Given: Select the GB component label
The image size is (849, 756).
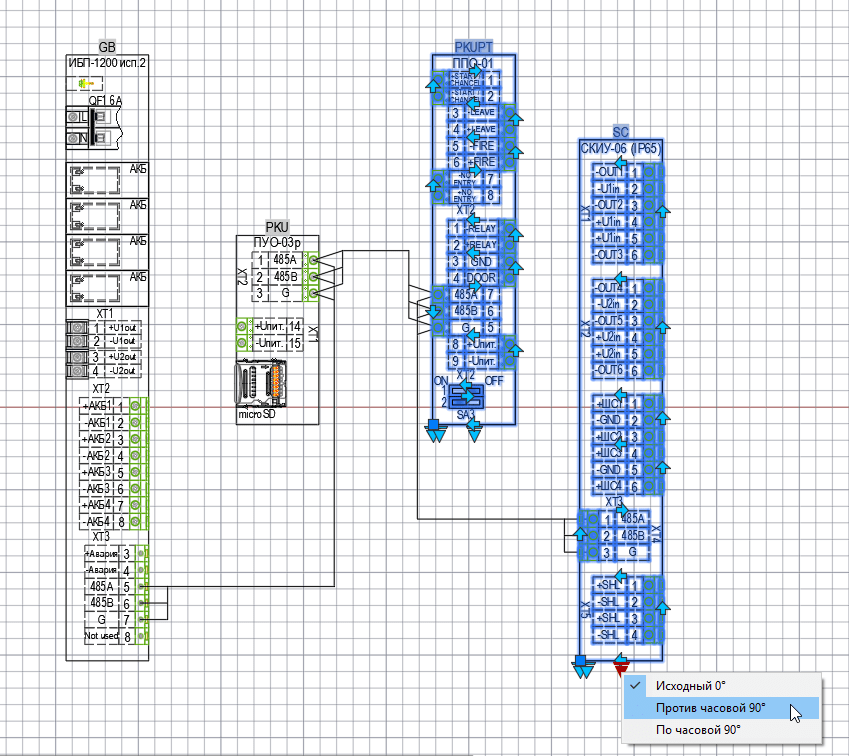Looking at the screenshot, I should point(107,48).
